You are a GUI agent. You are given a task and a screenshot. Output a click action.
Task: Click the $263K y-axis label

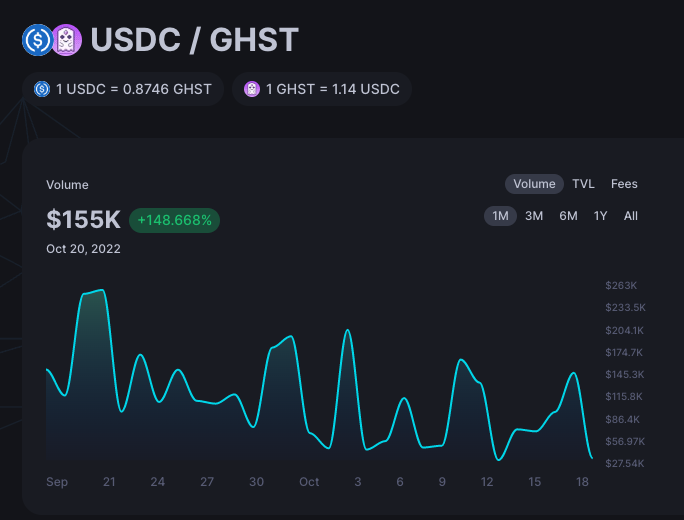(x=621, y=285)
